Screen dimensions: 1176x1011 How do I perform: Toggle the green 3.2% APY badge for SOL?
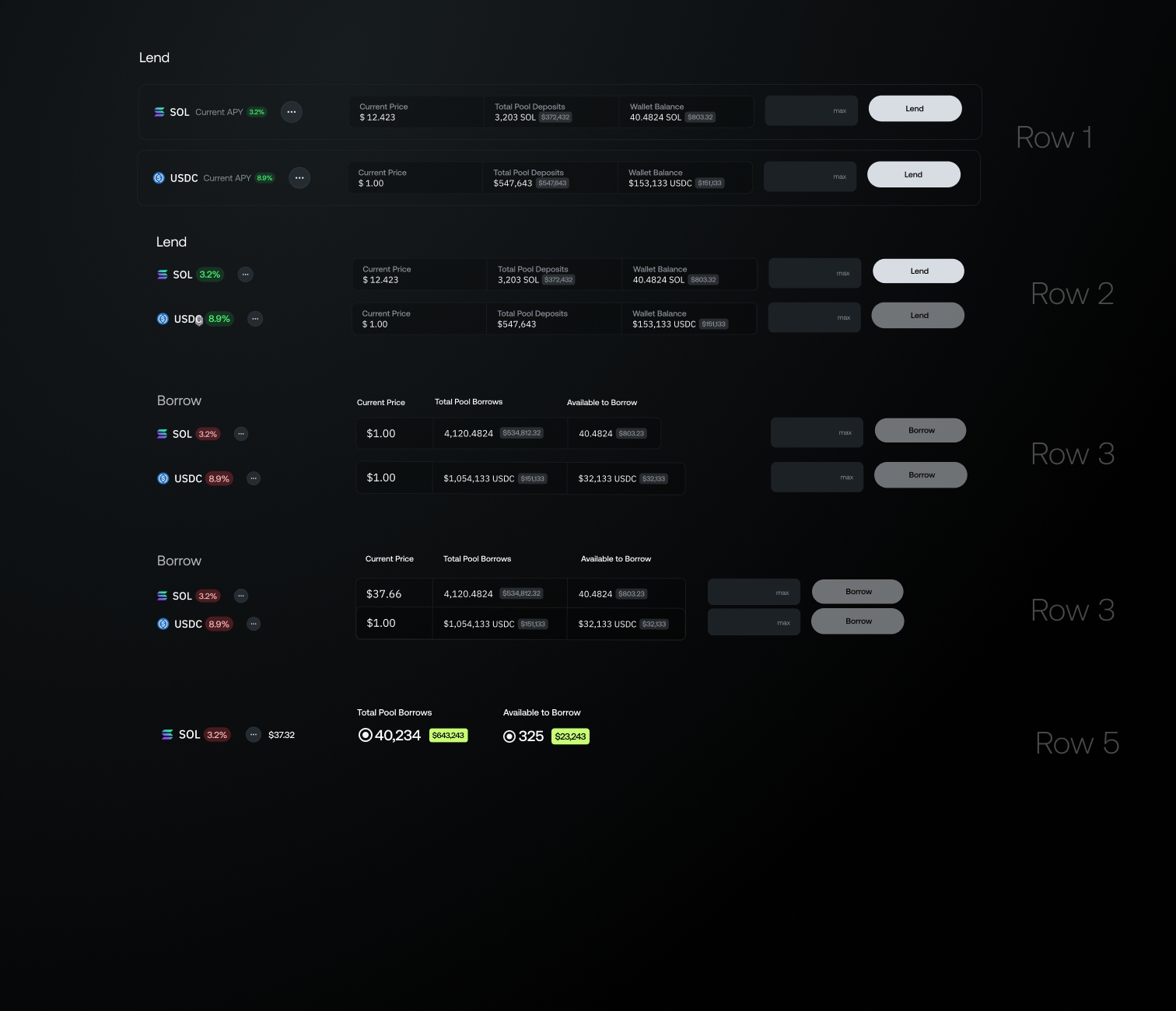pos(210,275)
